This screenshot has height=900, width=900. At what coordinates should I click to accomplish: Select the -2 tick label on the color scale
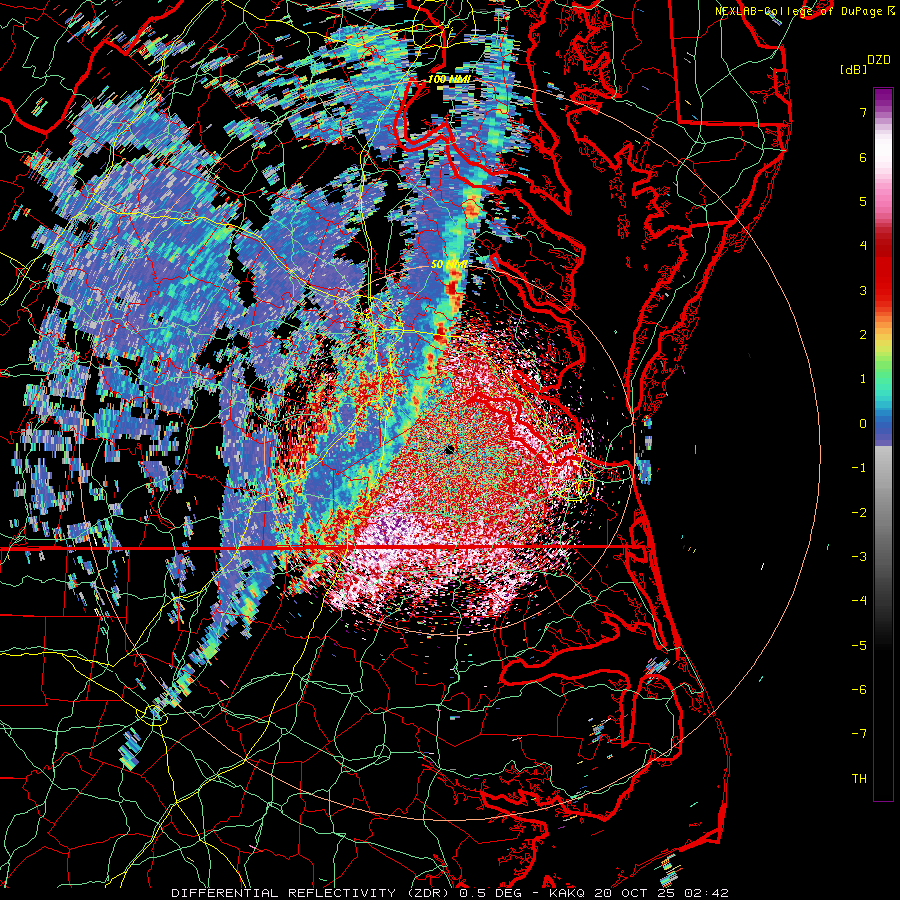[x=859, y=513]
